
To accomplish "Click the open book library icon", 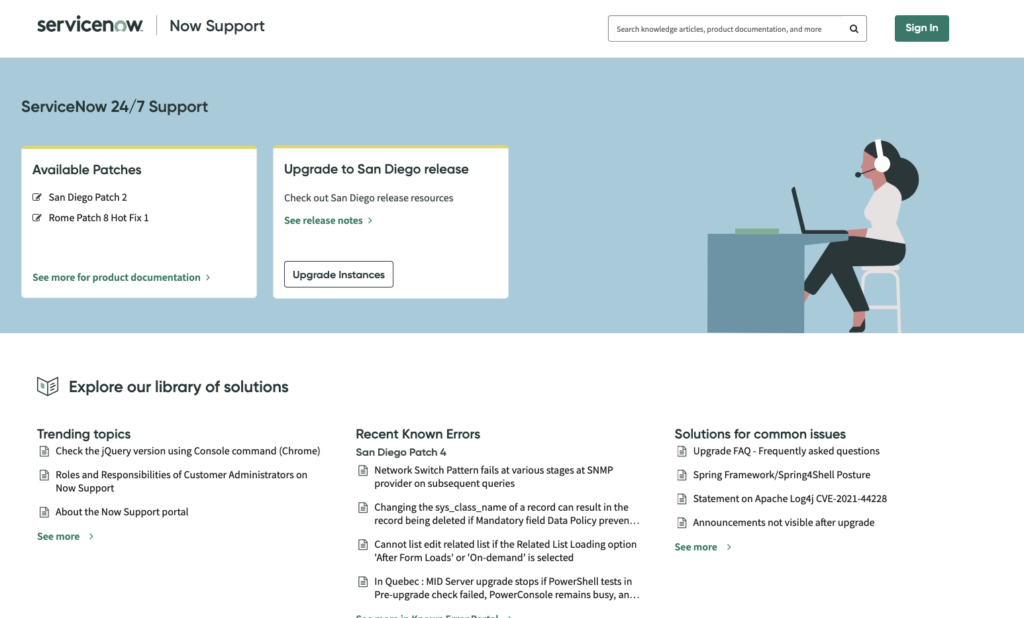I will pyautogui.click(x=48, y=386).
